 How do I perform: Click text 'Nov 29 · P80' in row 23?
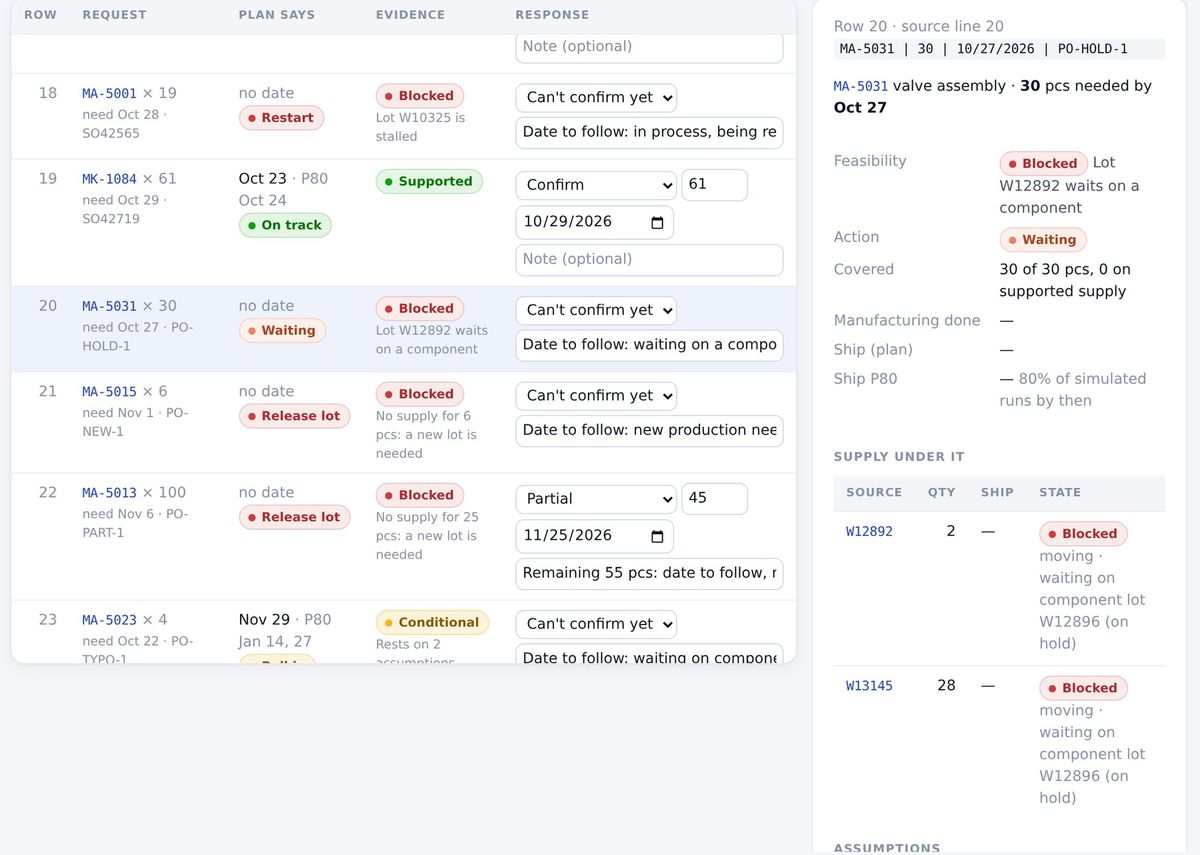285,620
